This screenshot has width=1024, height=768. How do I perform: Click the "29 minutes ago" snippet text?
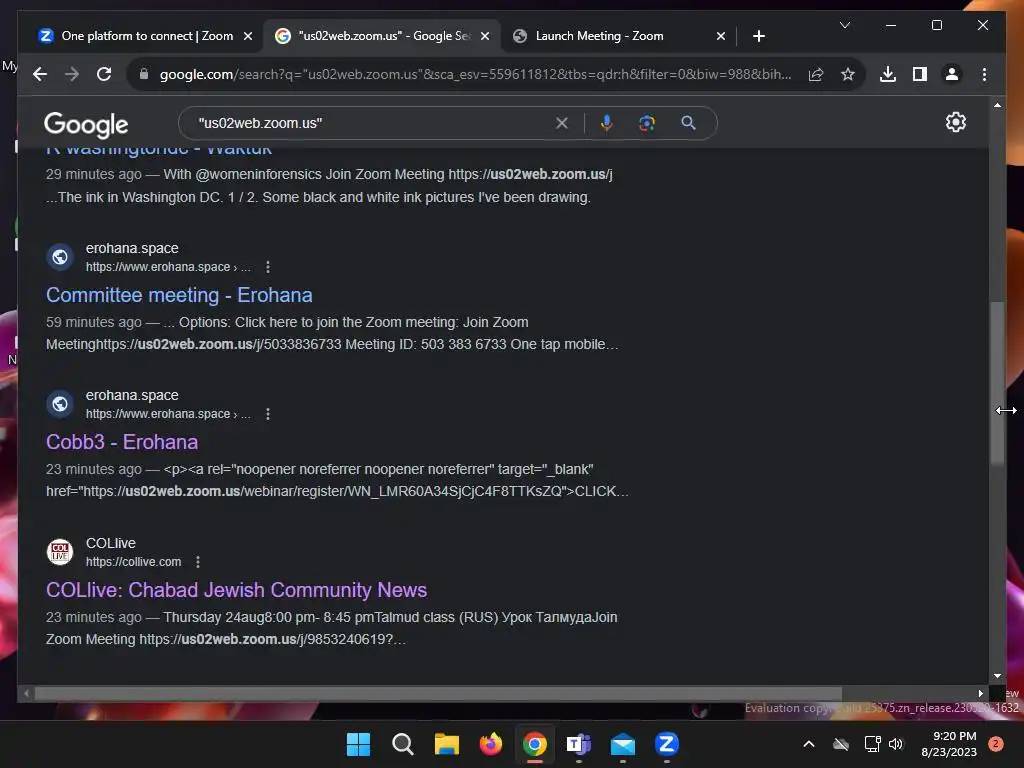click(x=93, y=174)
